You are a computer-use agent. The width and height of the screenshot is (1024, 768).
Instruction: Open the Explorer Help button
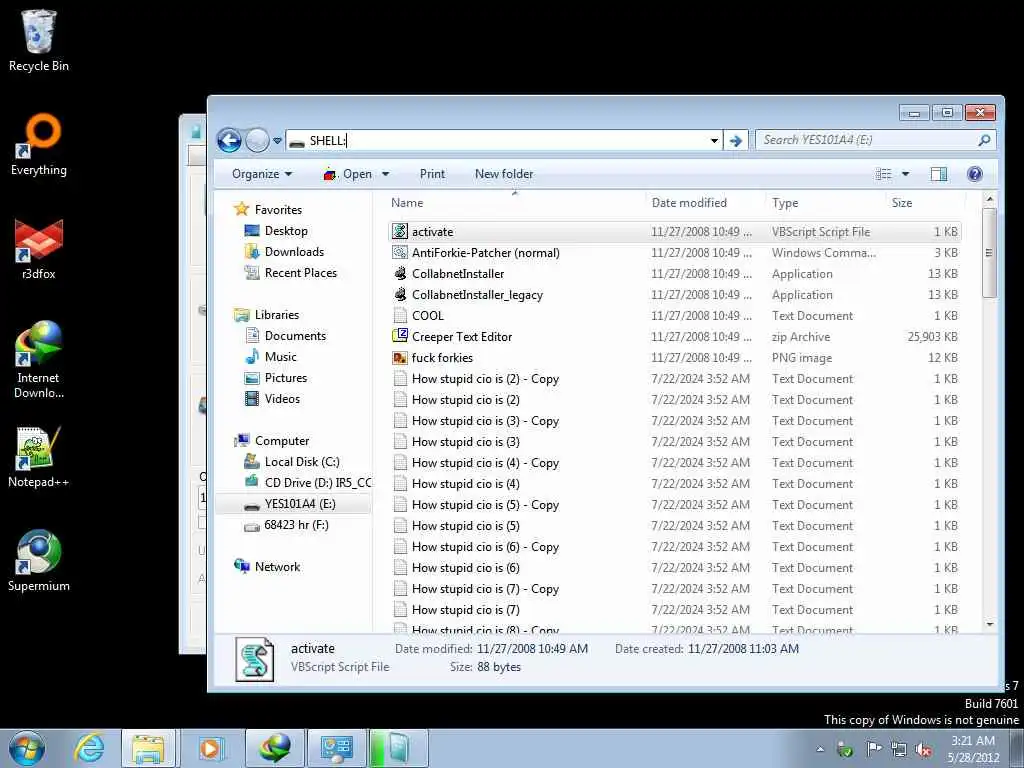tap(974, 174)
